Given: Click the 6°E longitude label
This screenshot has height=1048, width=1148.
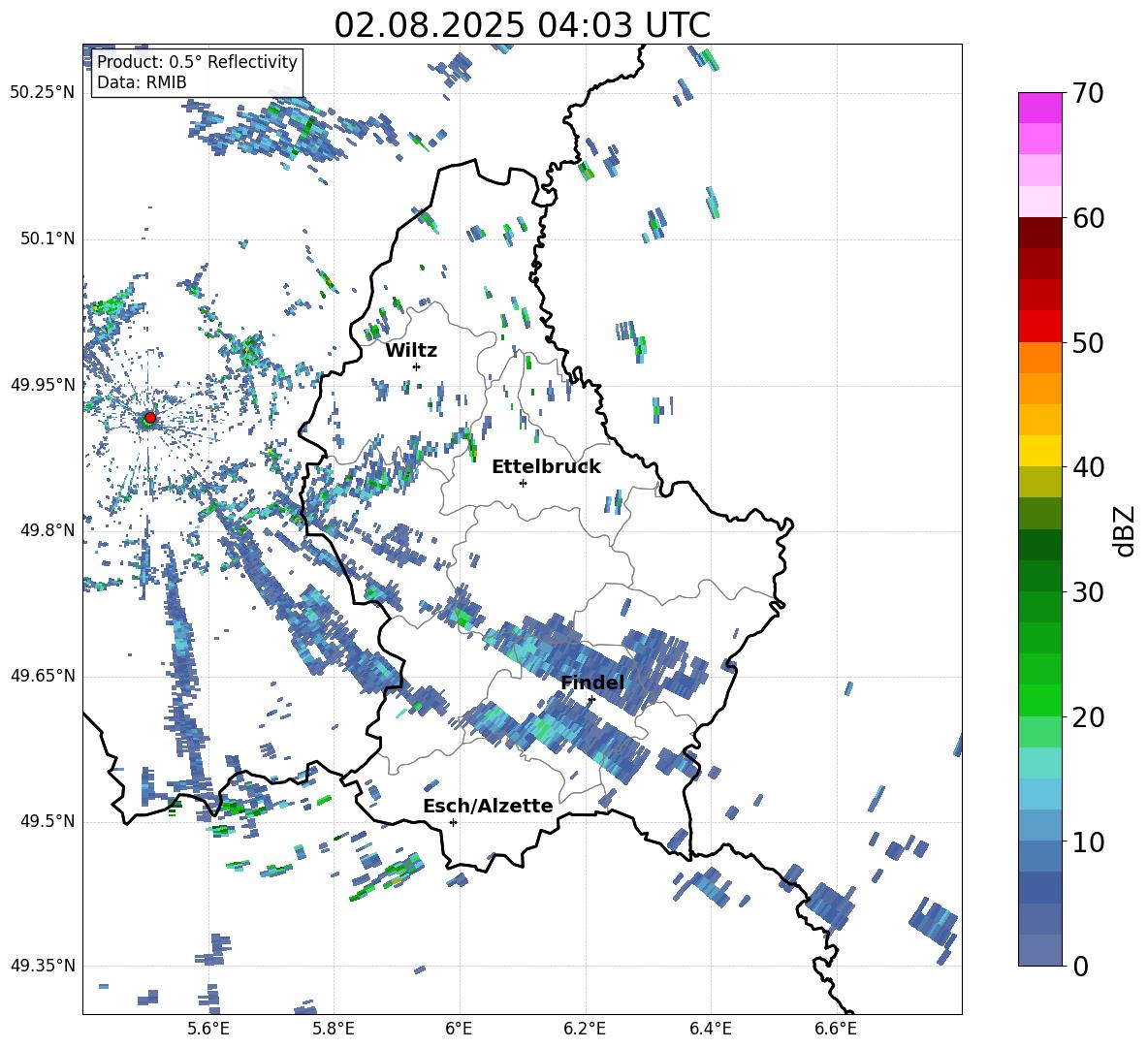Looking at the screenshot, I should (459, 1029).
